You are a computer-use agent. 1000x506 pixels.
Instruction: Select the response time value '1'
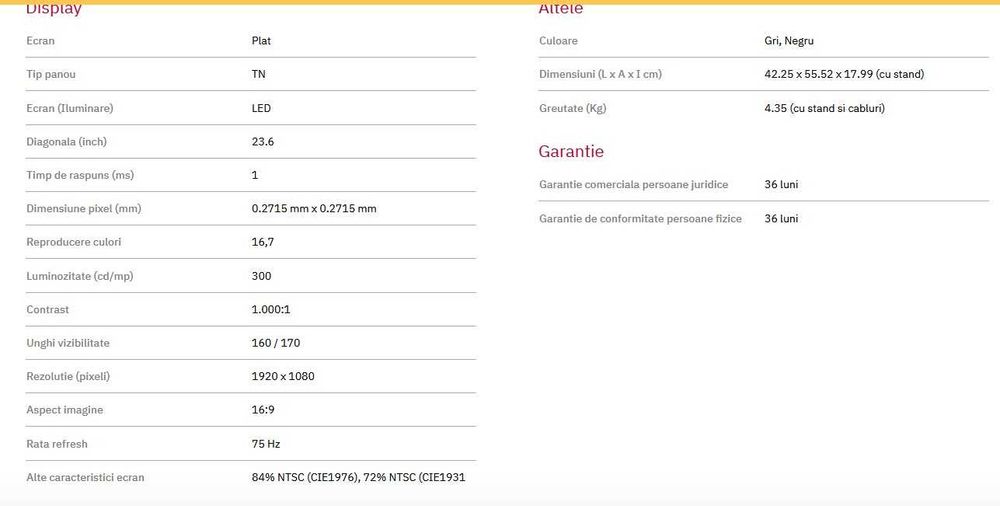click(254, 175)
